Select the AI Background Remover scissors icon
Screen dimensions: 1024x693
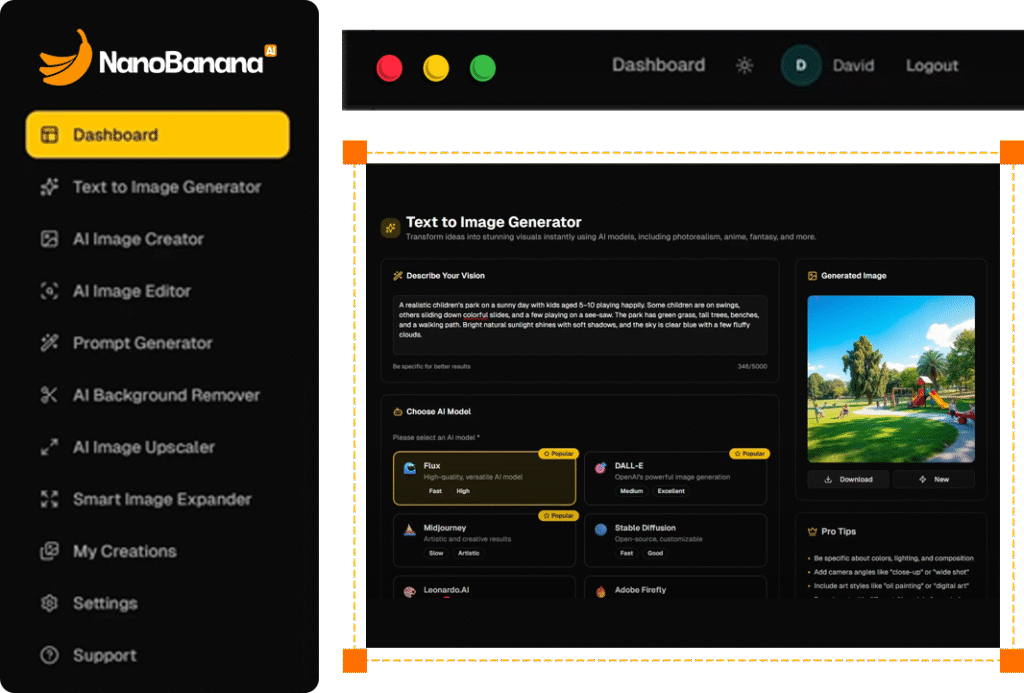[49, 395]
